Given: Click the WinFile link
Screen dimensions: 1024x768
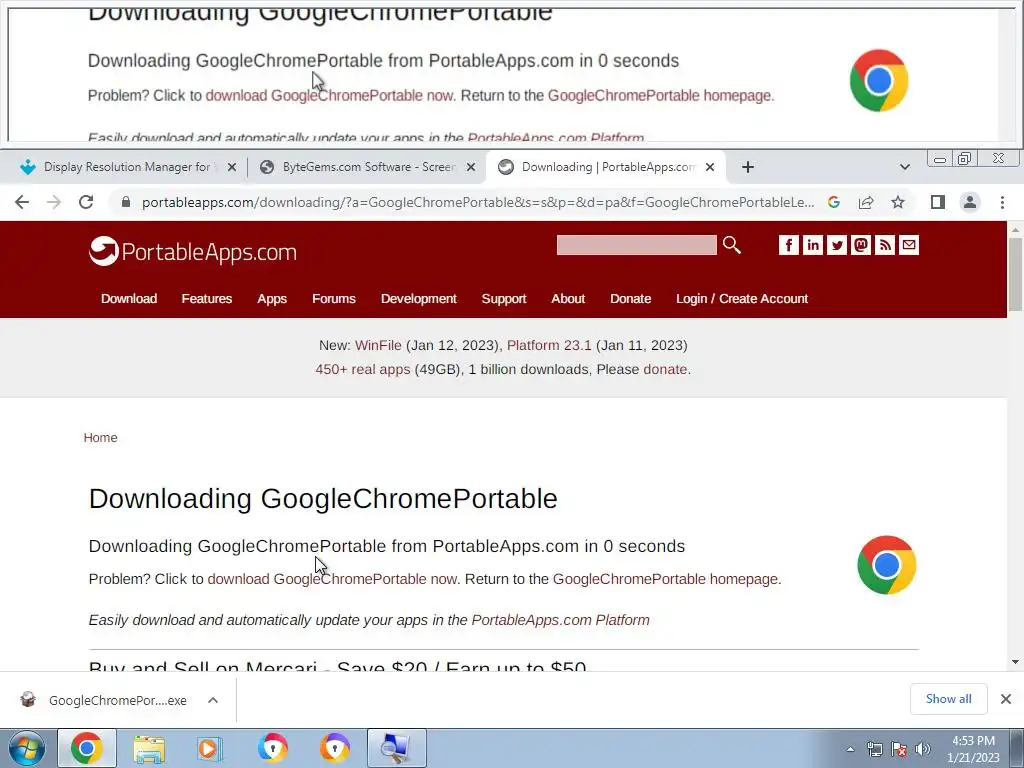Looking at the screenshot, I should (378, 345).
